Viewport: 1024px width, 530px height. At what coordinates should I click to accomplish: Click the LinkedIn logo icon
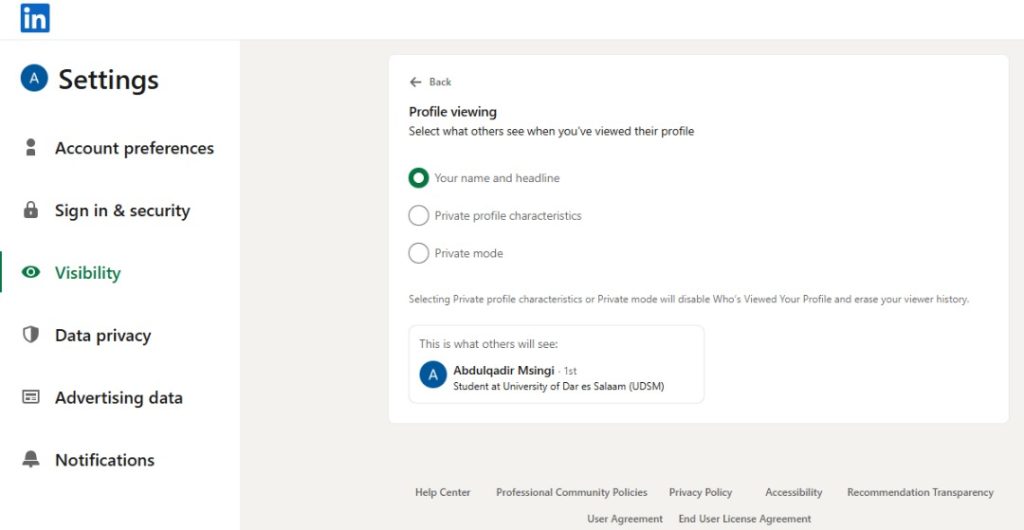click(35, 18)
